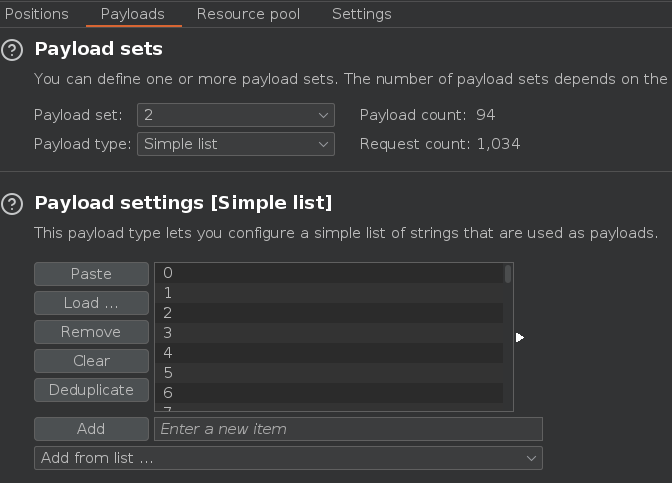The width and height of the screenshot is (672, 483).
Task: Click the Paste button
Action: pos(91,274)
